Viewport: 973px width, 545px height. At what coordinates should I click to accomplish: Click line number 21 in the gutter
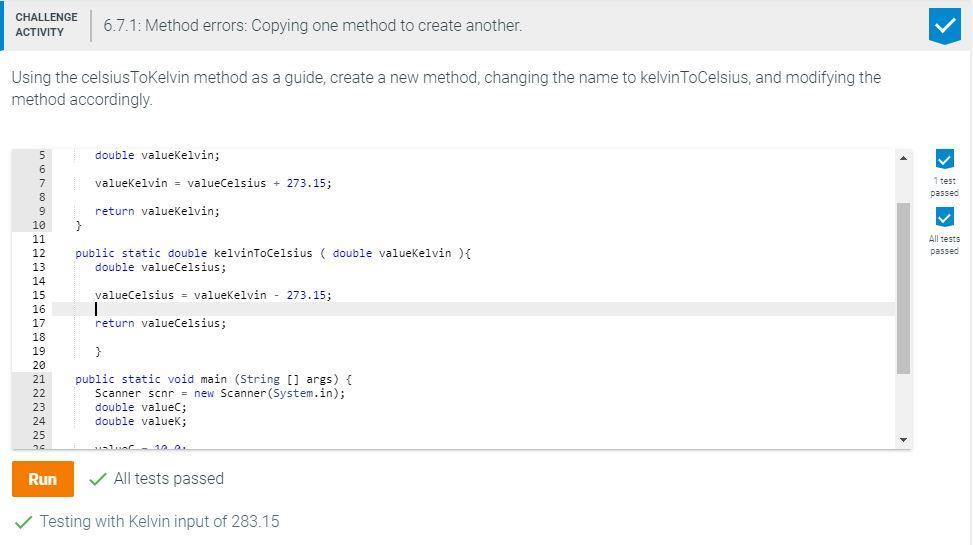[38, 379]
